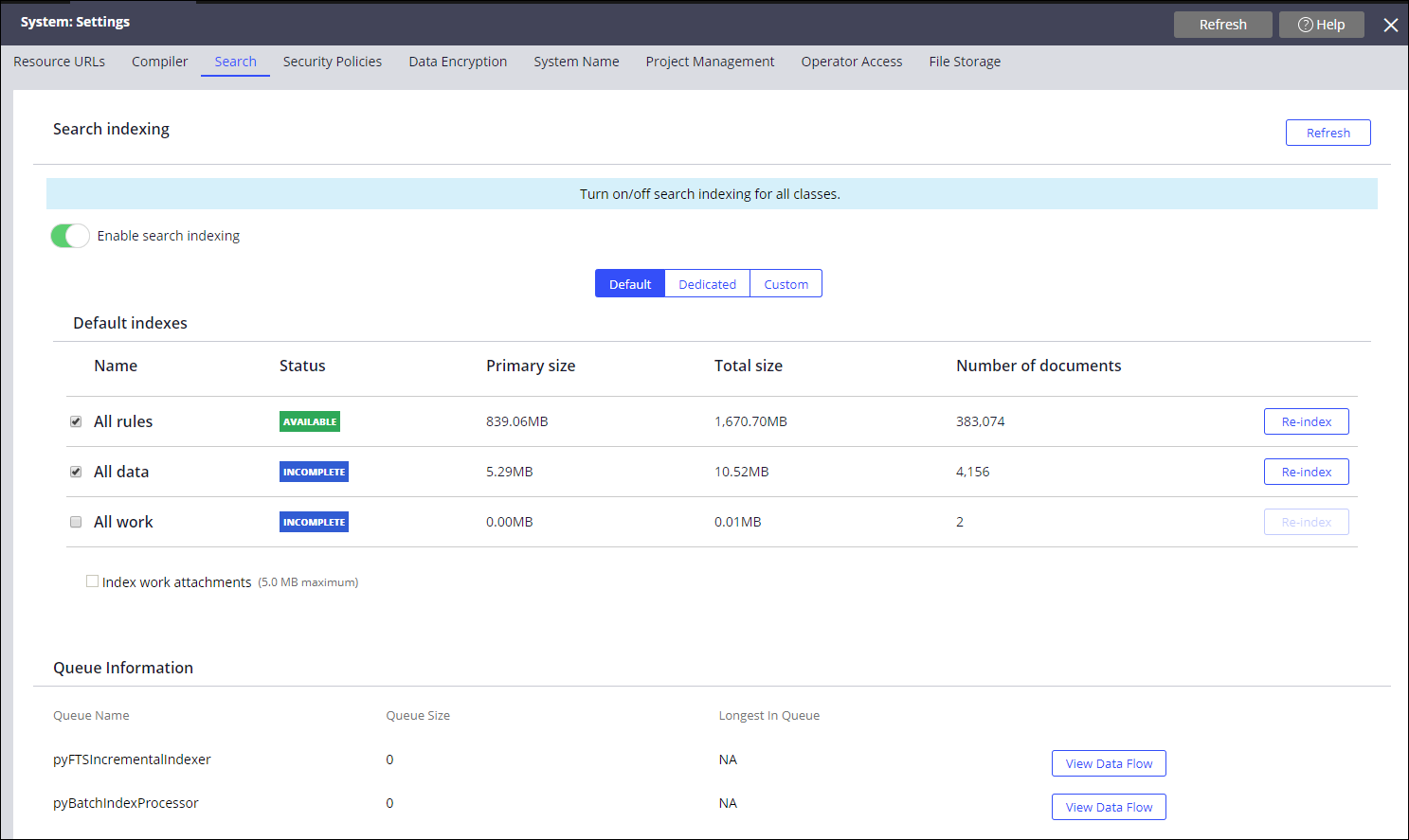Check the All work checkbox
The height and width of the screenshot is (840, 1409).
click(x=76, y=522)
